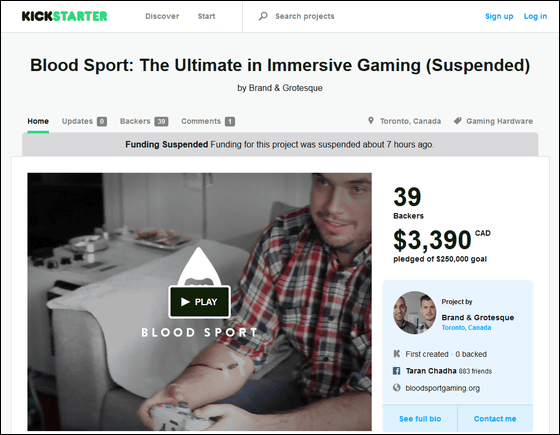Image resolution: width=560 pixels, height=435 pixels.
Task: Switch to the Updates tab
Action: (84, 121)
